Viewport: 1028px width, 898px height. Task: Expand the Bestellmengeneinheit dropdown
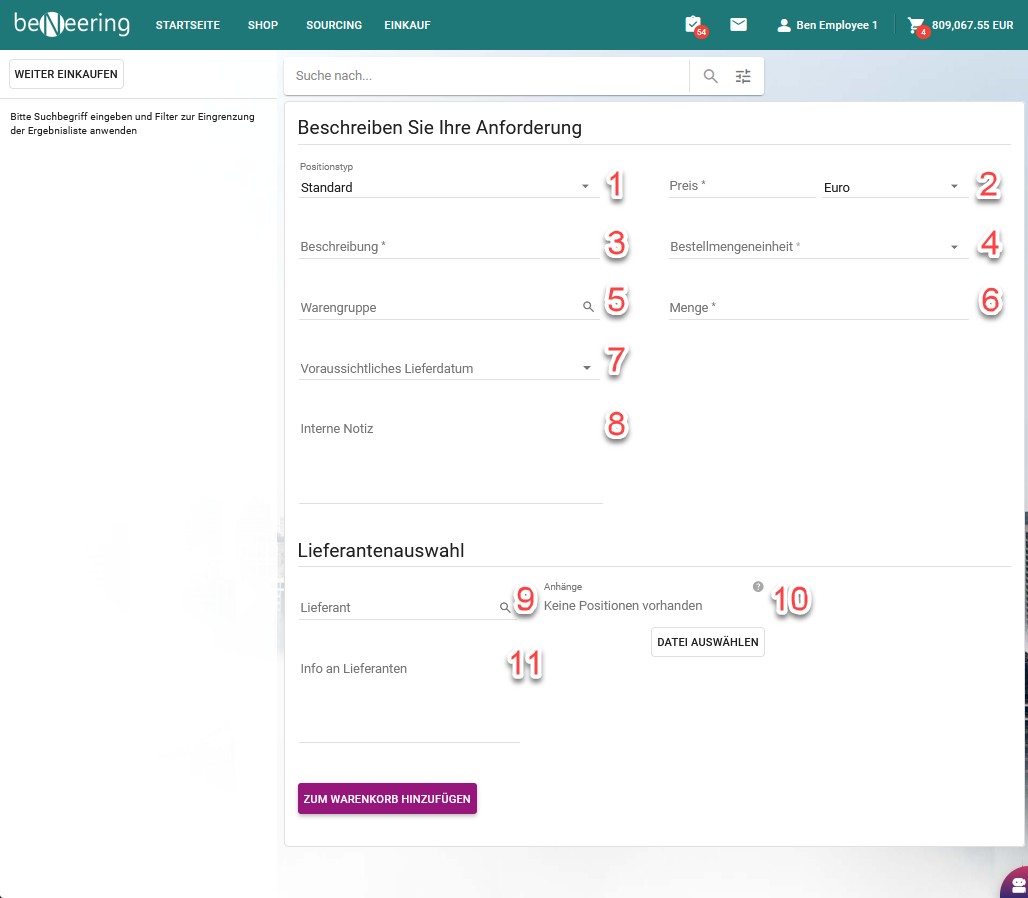(818, 247)
